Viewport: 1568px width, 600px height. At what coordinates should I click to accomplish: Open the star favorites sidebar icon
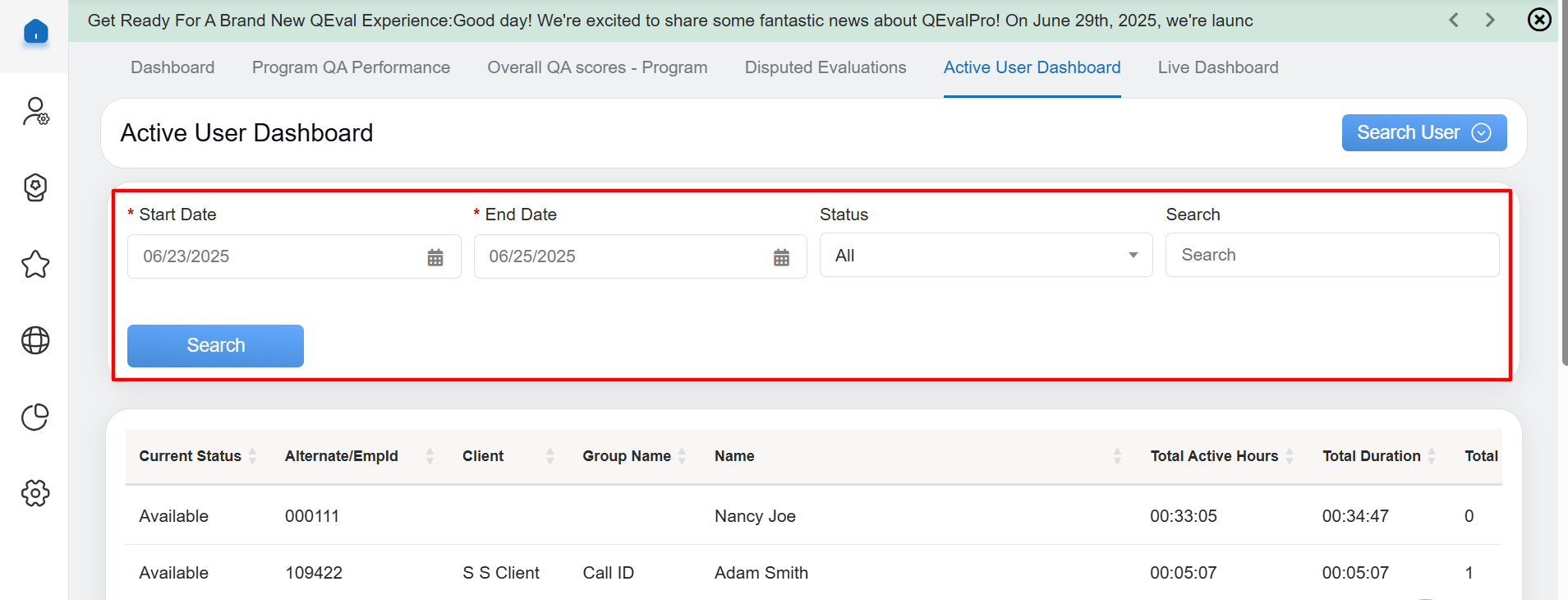[x=35, y=265]
